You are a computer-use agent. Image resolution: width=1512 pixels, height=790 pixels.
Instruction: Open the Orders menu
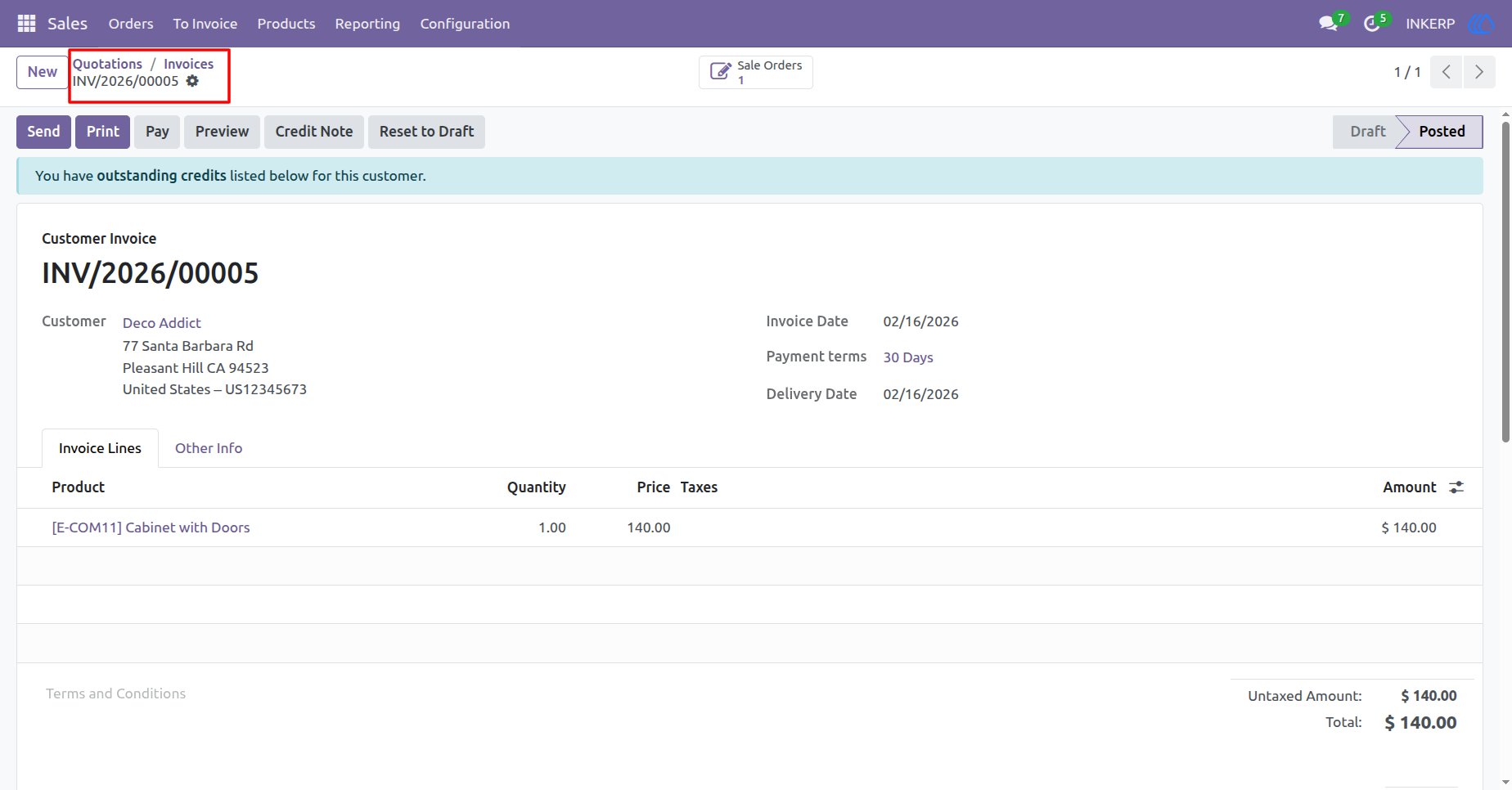[131, 24]
